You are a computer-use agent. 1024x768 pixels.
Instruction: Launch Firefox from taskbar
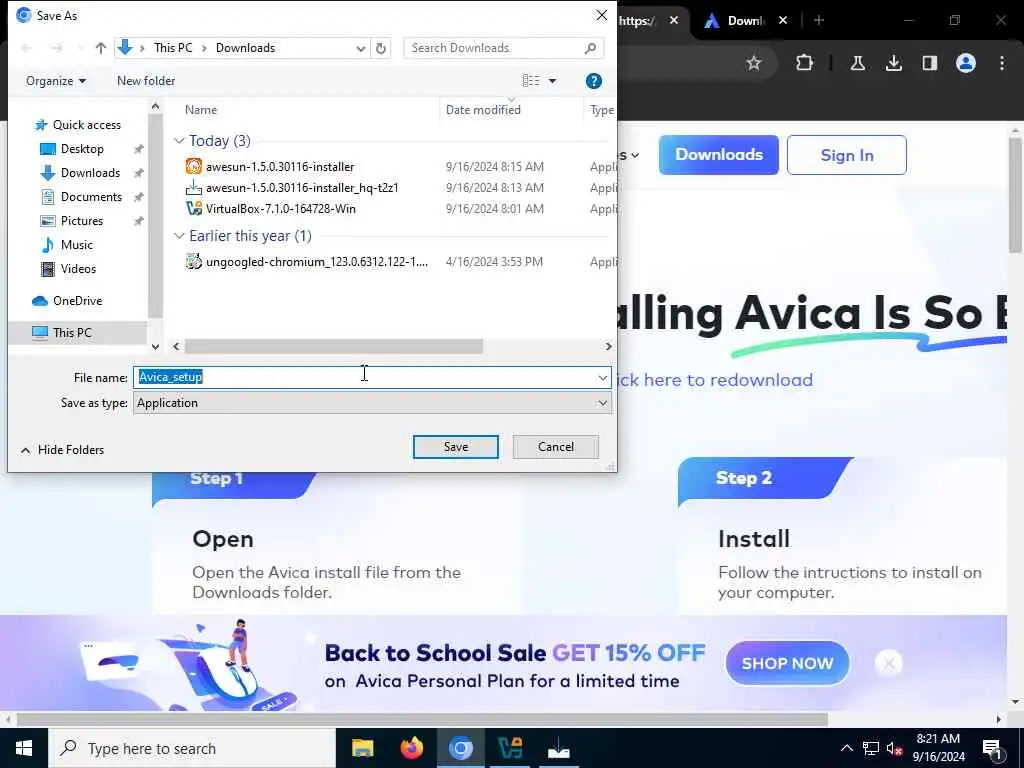pyautogui.click(x=411, y=748)
